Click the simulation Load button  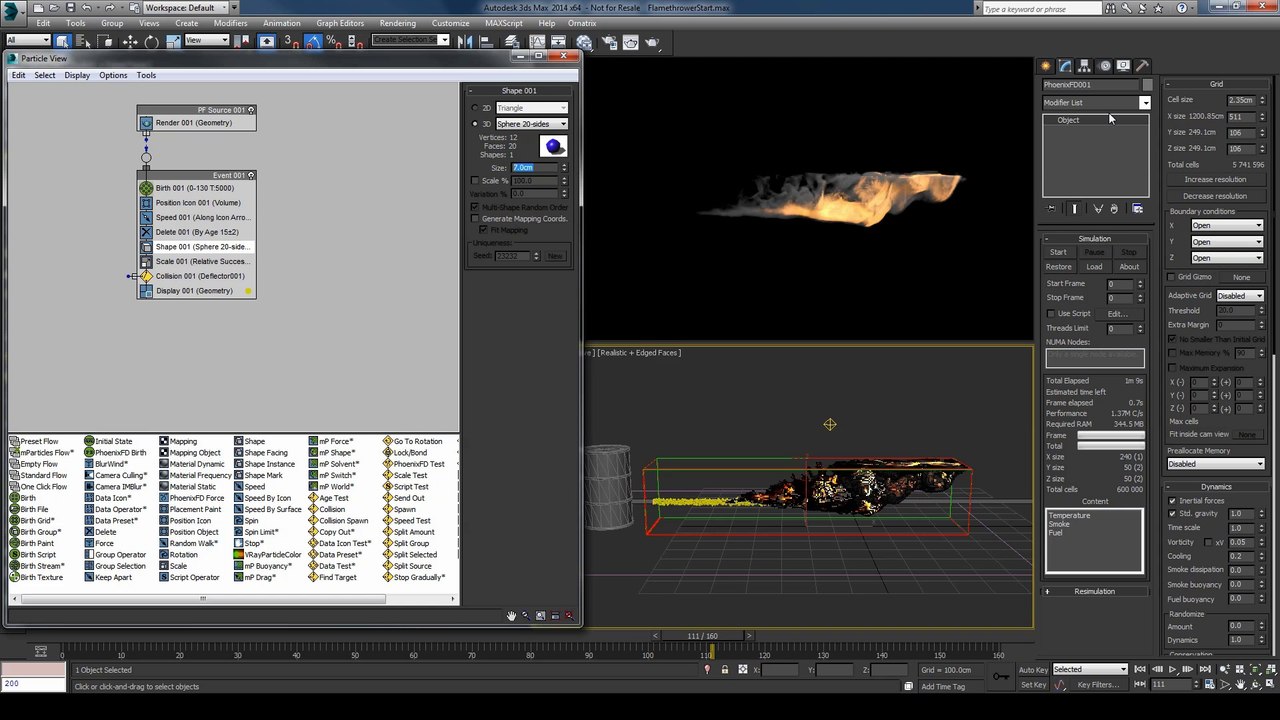tap(1094, 267)
